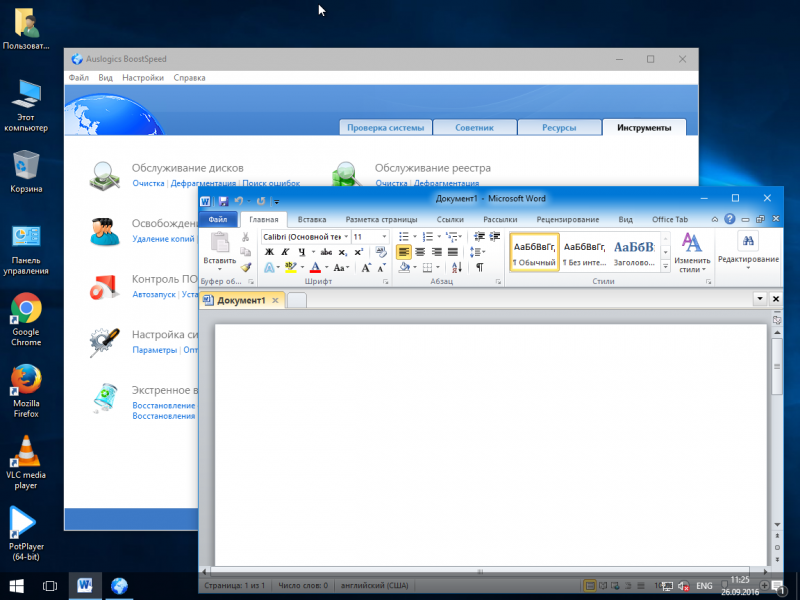This screenshot has width=800, height=600.
Task: Open the font size 11 dropdown
Action: (384, 237)
